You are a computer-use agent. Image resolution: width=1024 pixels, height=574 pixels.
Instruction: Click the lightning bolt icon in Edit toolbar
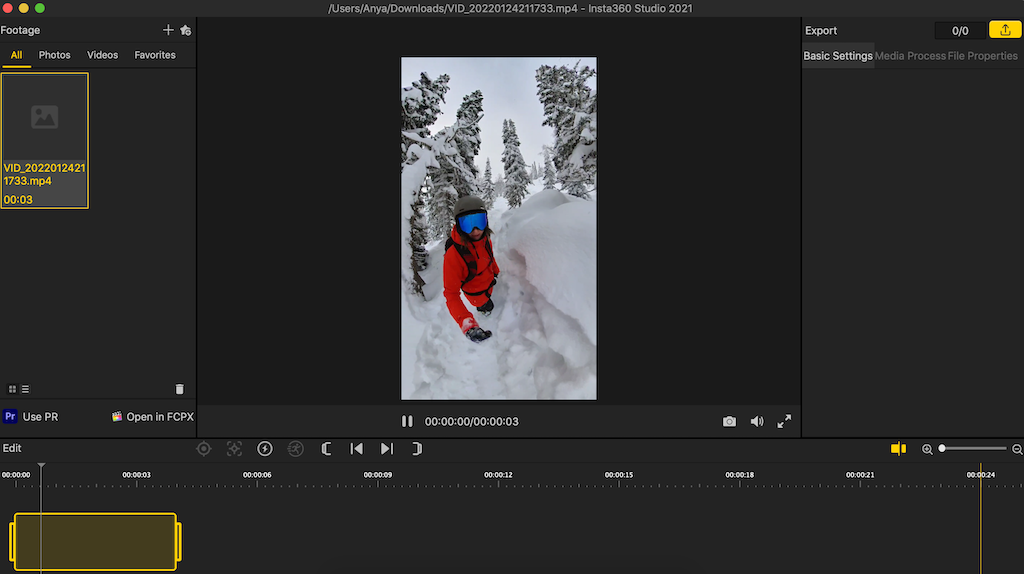point(265,449)
